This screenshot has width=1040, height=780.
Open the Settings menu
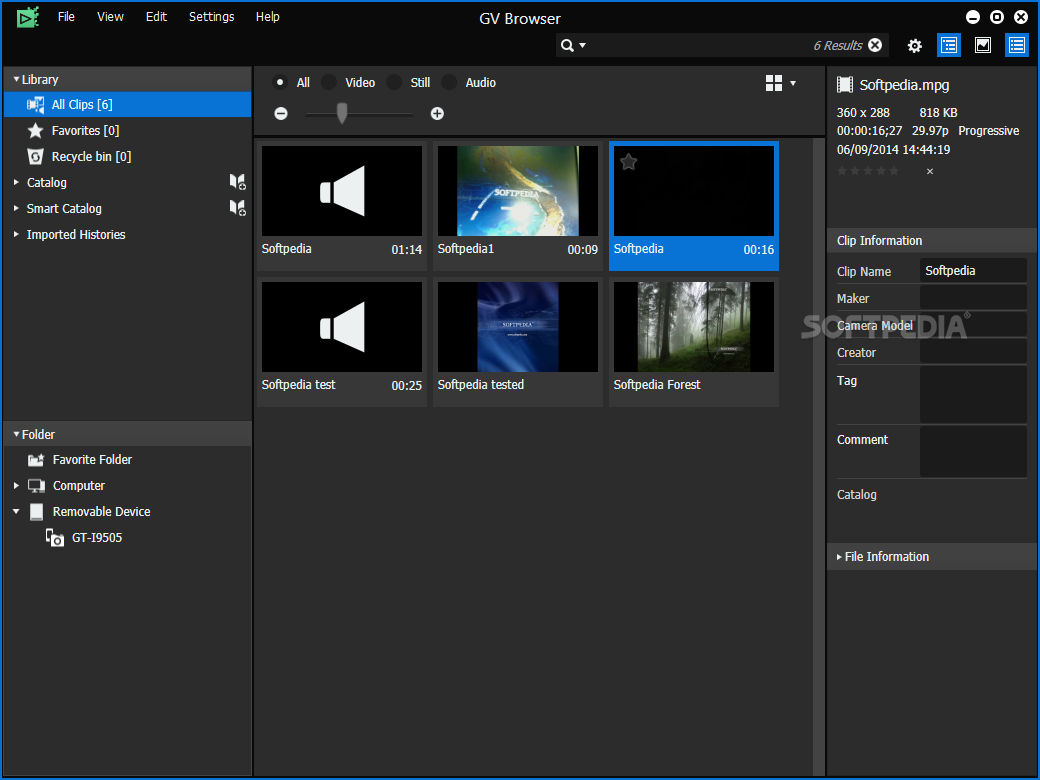click(212, 17)
